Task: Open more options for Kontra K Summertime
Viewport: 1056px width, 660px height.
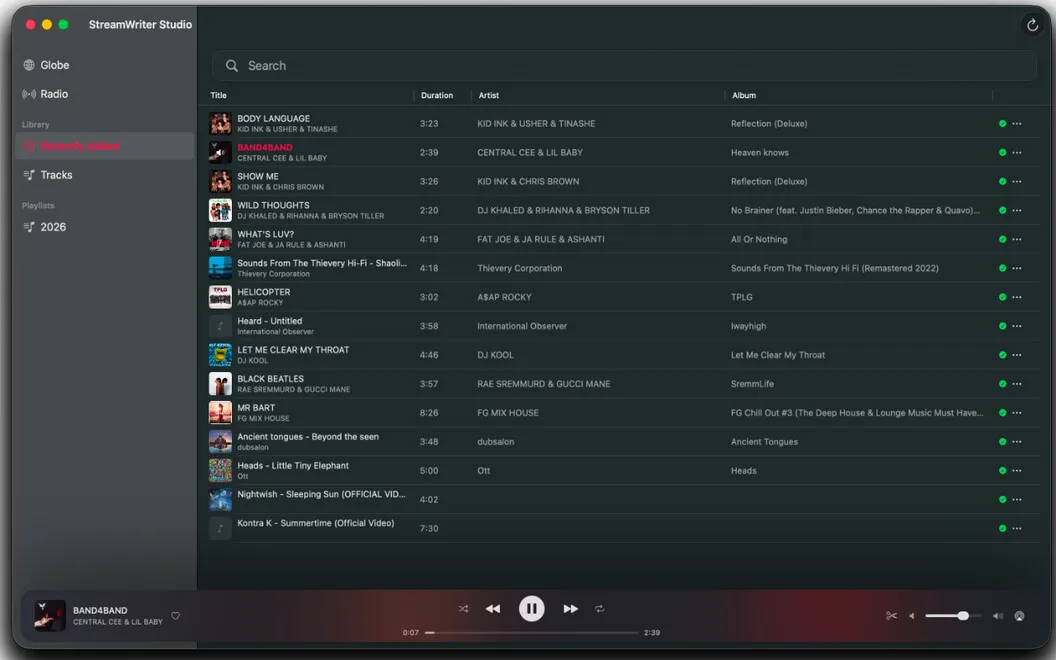Action: click(x=1016, y=529)
